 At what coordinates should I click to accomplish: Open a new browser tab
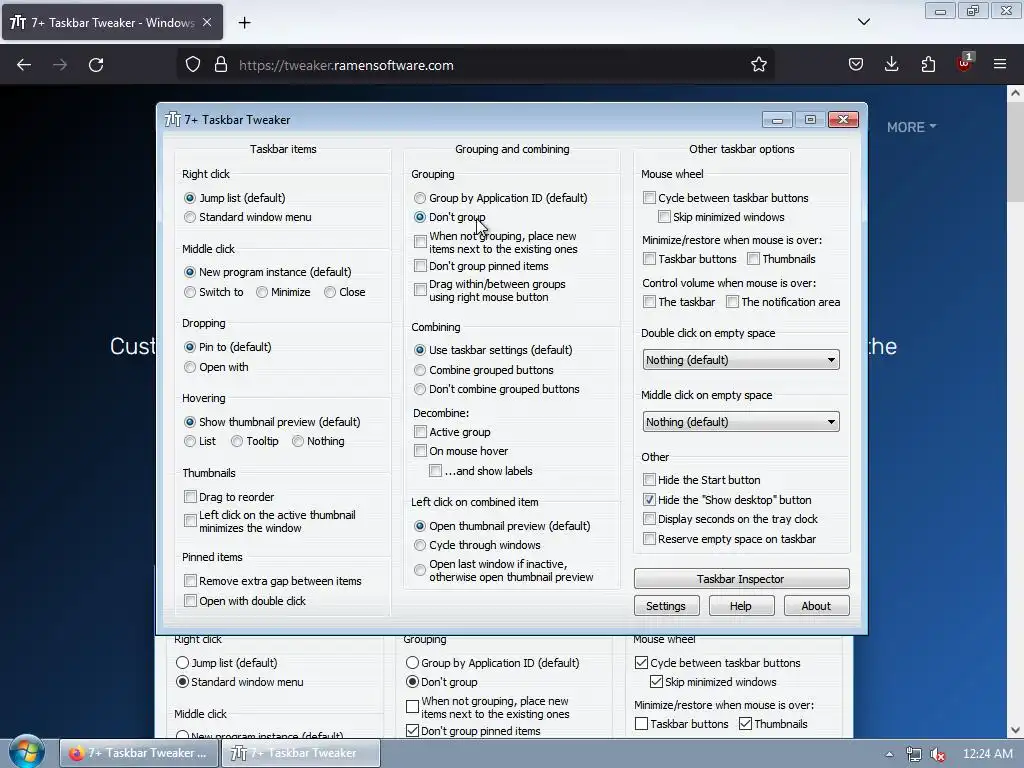pos(244,23)
